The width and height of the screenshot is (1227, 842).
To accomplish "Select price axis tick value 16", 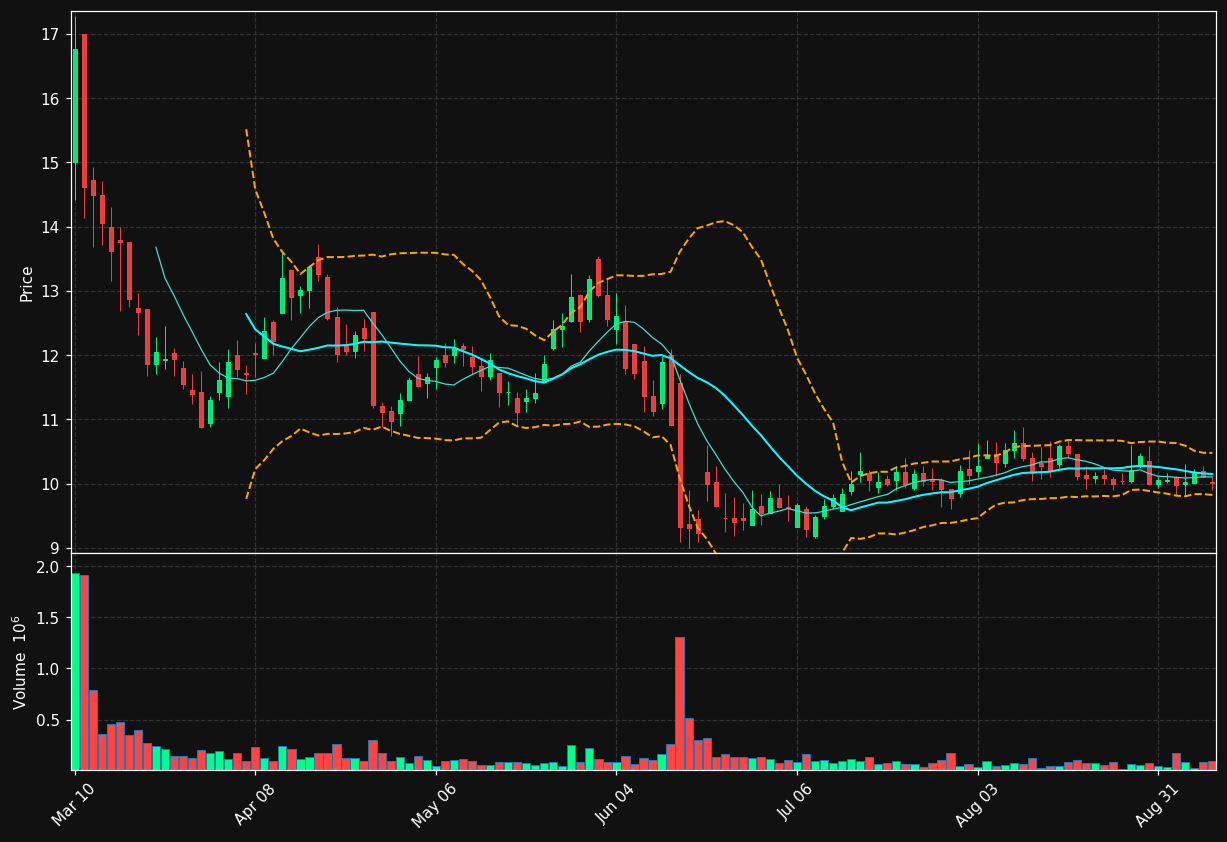I will [50, 99].
